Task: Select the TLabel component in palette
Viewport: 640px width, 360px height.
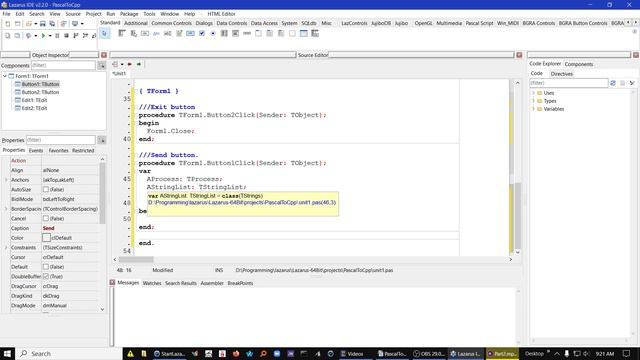Action: [x=156, y=33]
